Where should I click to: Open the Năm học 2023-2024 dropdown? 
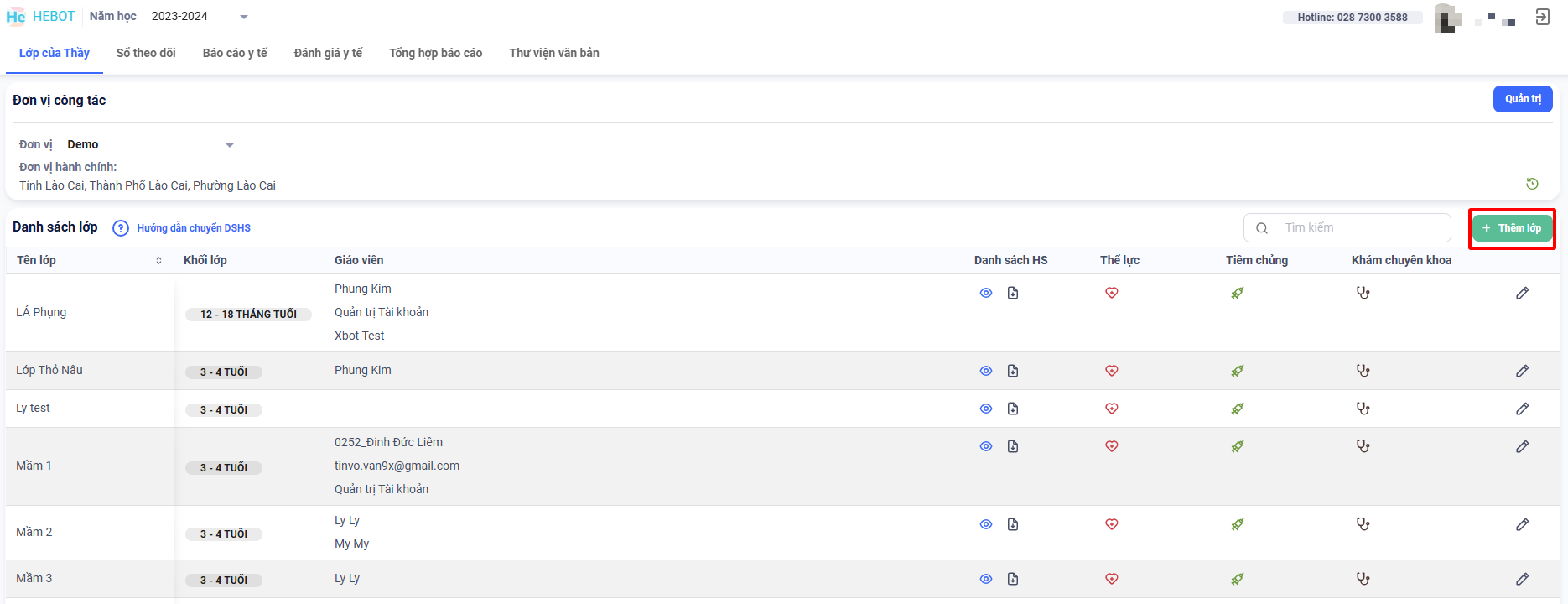point(200,17)
